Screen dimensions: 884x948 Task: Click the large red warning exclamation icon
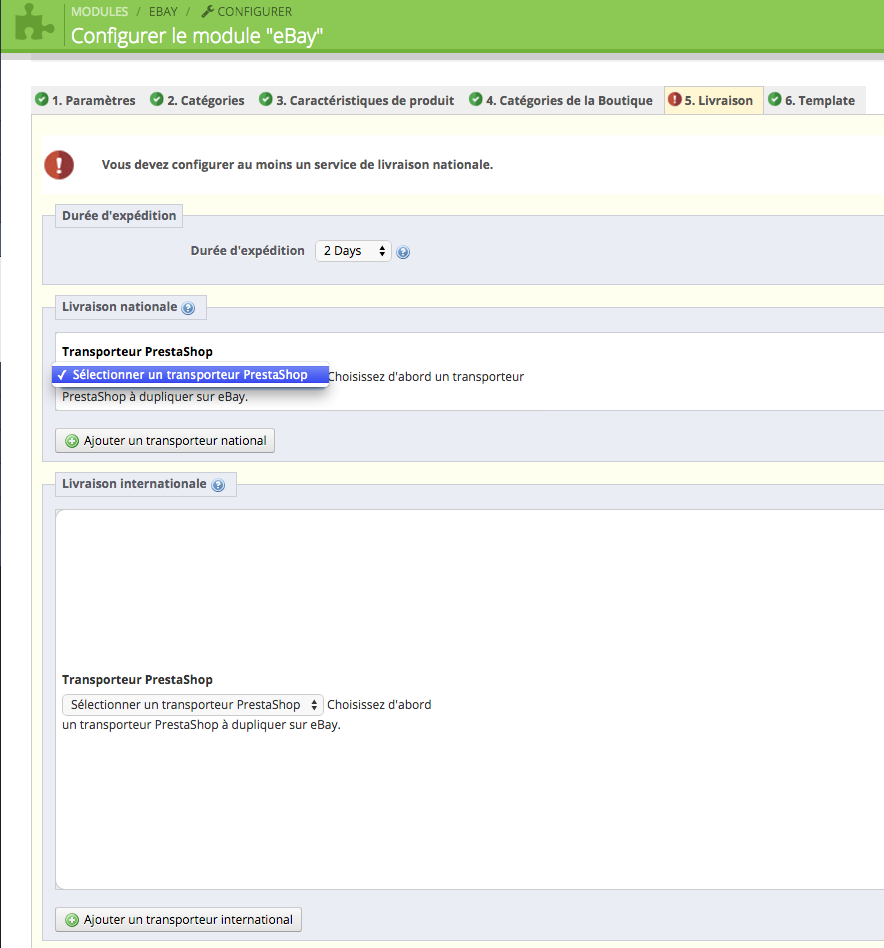pyautogui.click(x=59, y=164)
